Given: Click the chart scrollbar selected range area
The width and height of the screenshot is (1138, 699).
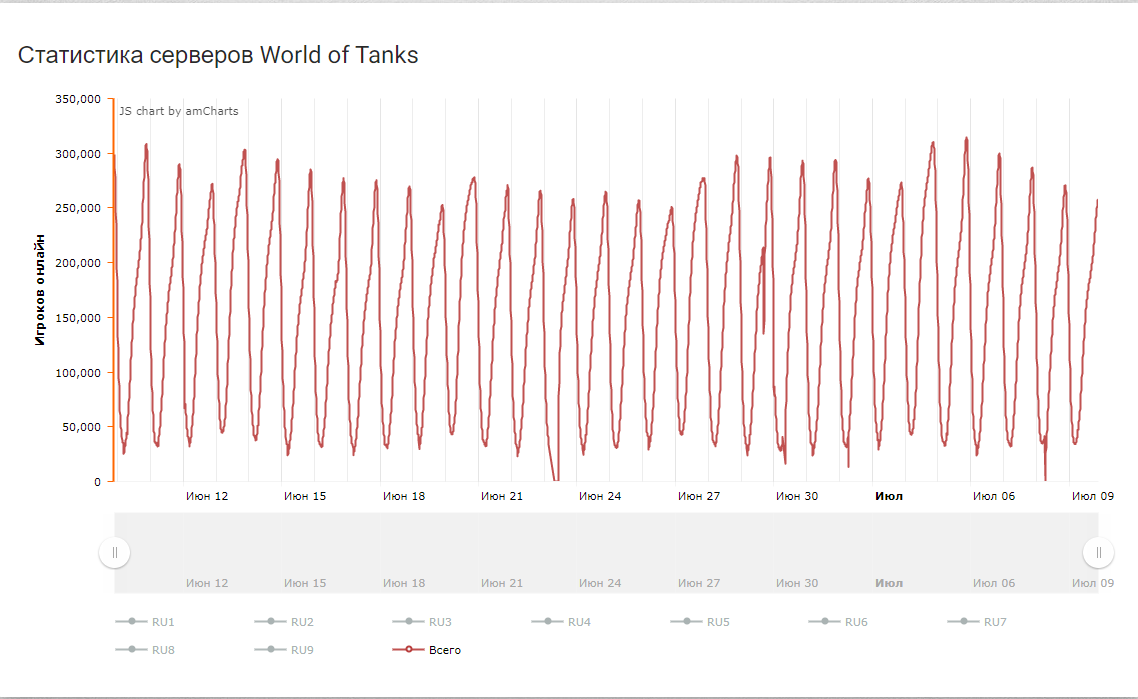Looking at the screenshot, I should coord(606,553).
